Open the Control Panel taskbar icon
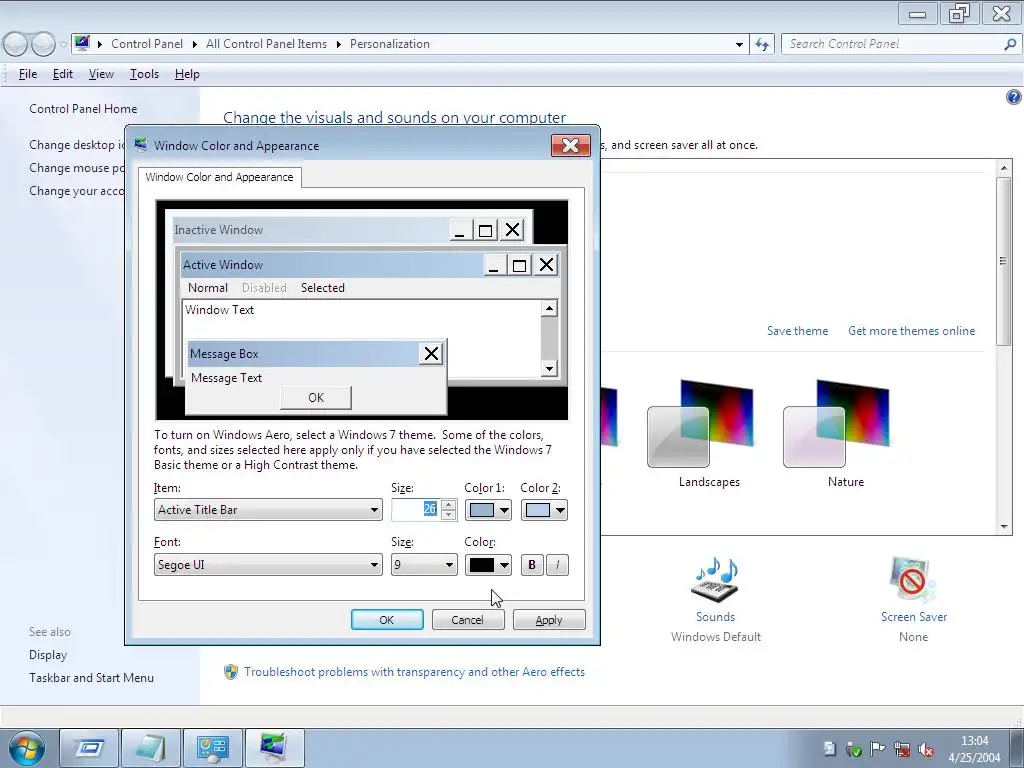The height and width of the screenshot is (768, 1024). click(212, 748)
